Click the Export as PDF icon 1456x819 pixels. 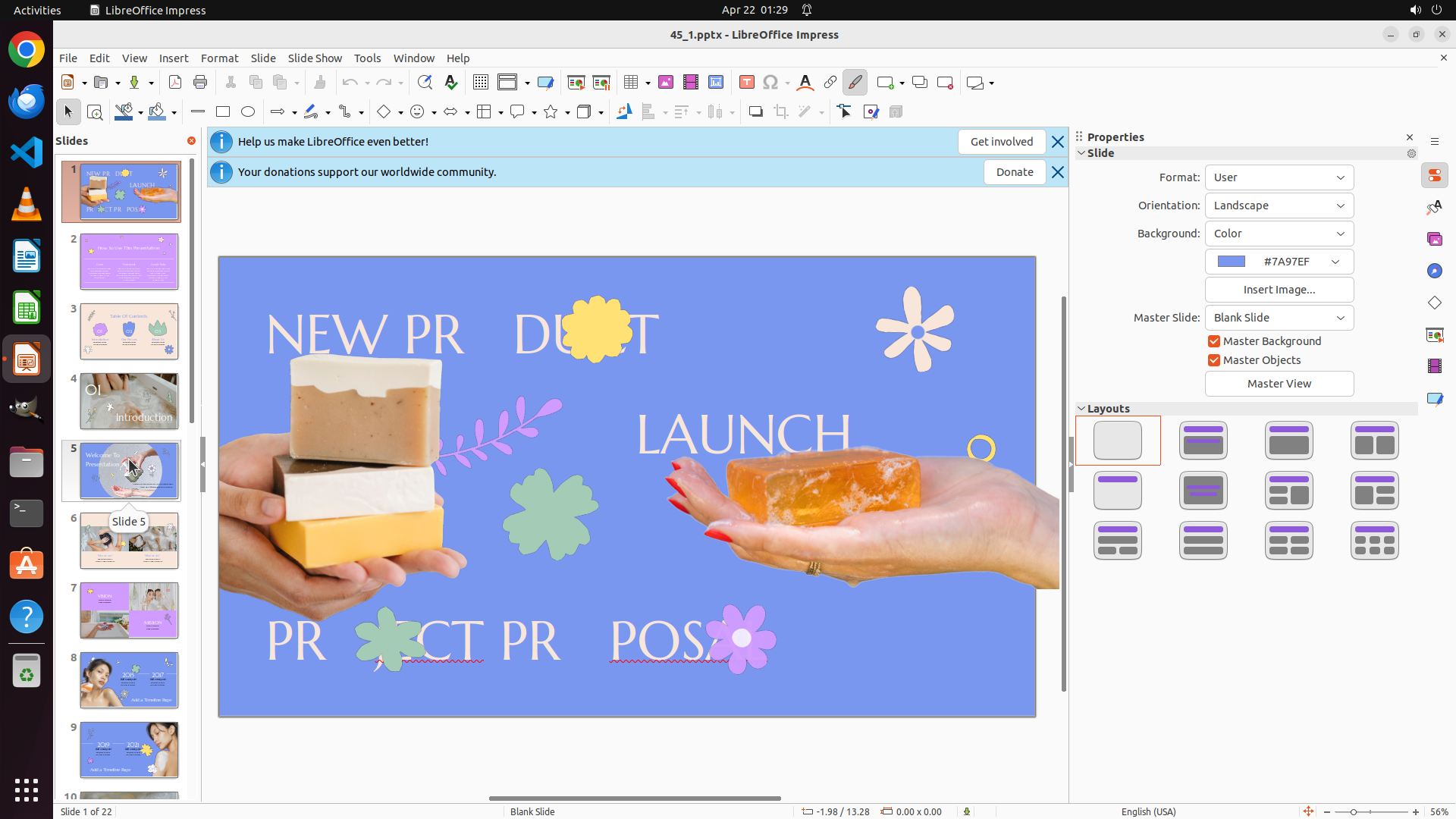(175, 83)
